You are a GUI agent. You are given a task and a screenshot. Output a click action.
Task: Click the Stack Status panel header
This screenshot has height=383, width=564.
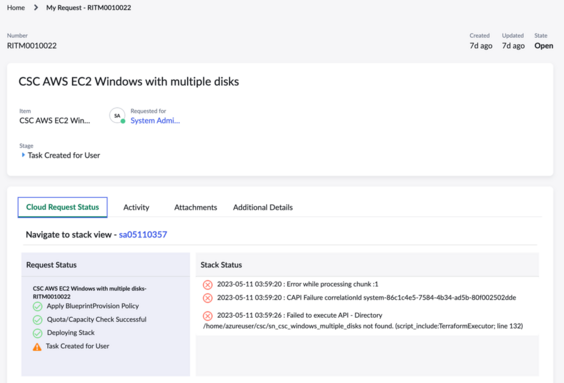(x=367, y=265)
